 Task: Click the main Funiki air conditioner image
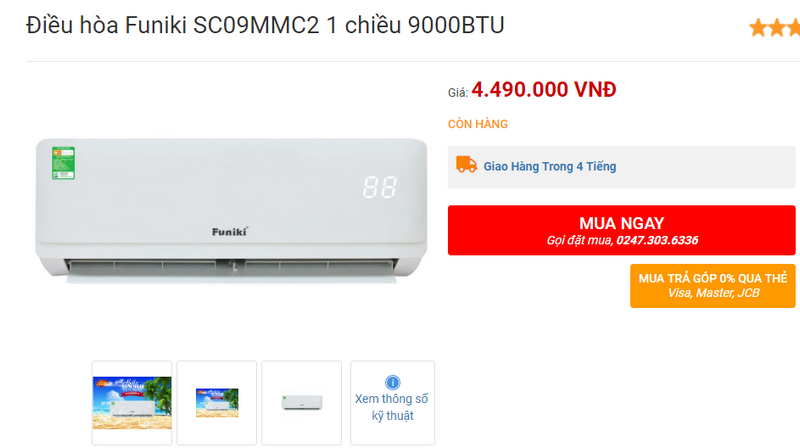pyautogui.click(x=231, y=210)
